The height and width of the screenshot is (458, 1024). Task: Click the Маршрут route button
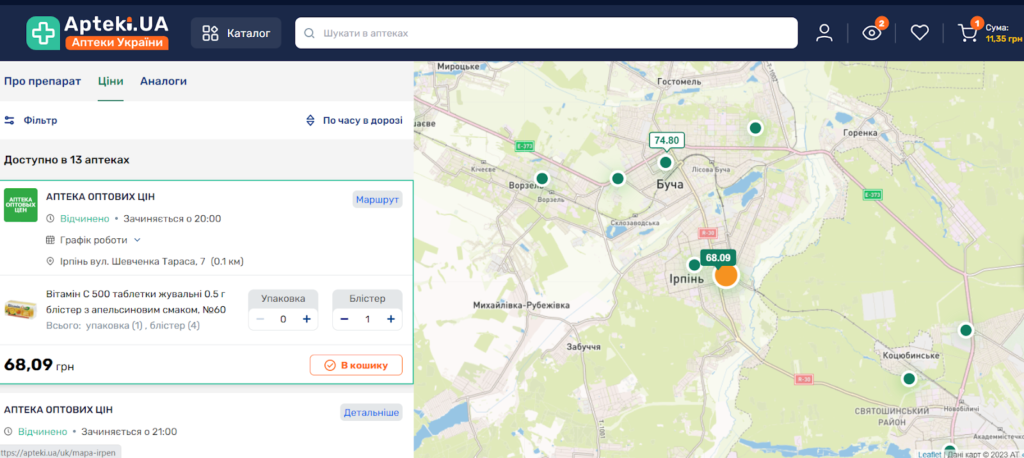point(377,199)
